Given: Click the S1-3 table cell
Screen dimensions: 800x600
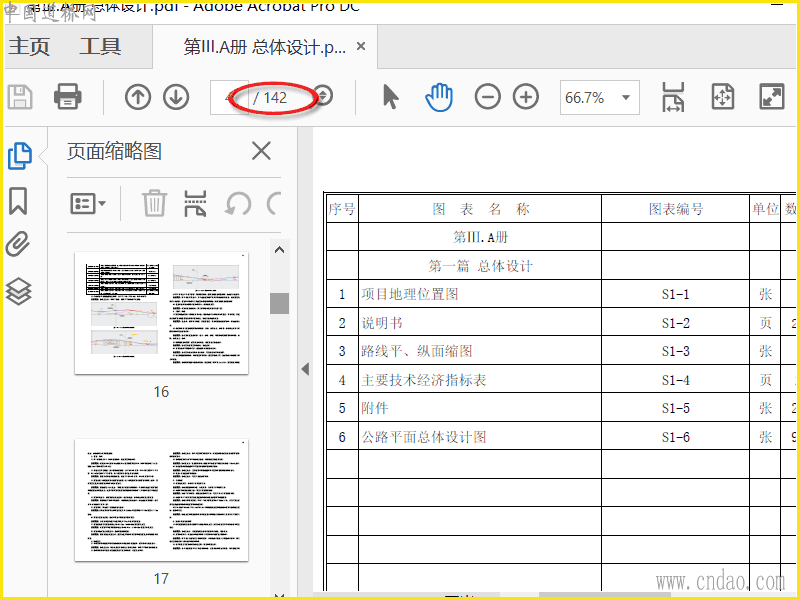Looking at the screenshot, I should (x=676, y=351).
